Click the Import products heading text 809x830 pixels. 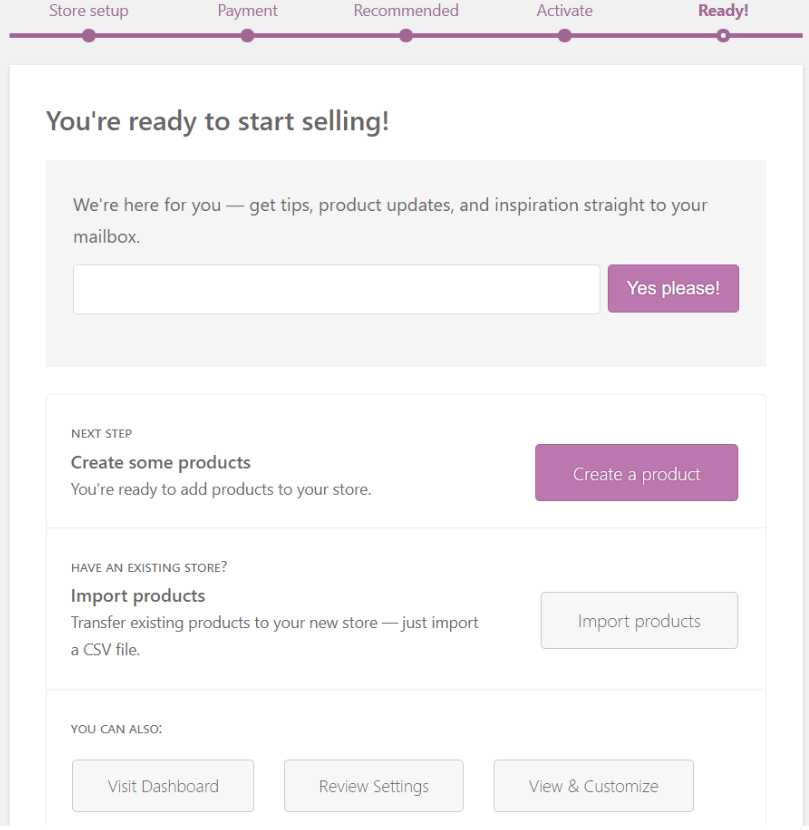pyautogui.click(x=138, y=596)
